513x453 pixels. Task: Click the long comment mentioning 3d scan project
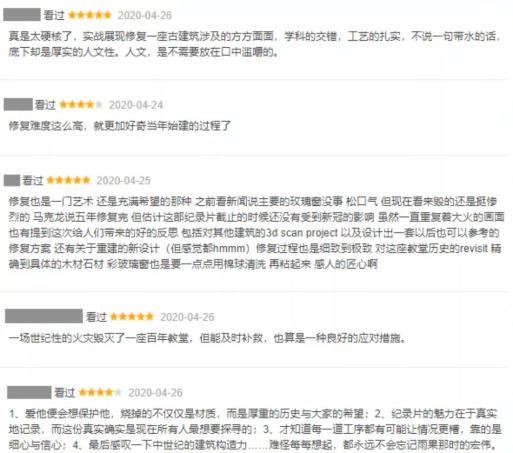coord(256,233)
